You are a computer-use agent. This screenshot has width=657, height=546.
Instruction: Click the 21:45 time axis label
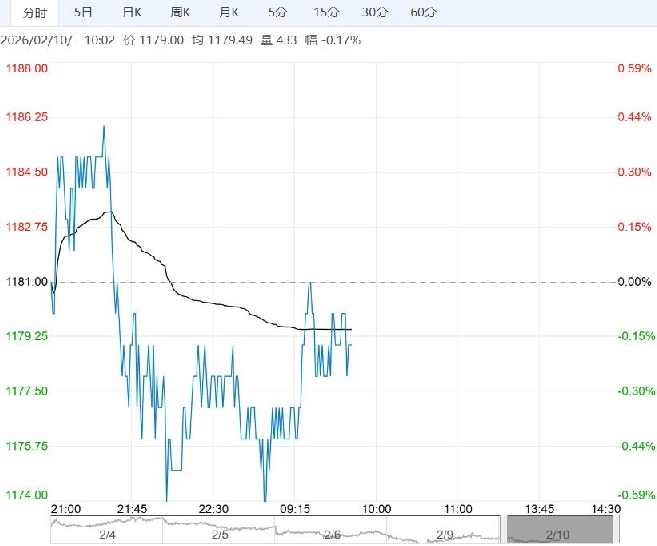pyautogui.click(x=132, y=509)
